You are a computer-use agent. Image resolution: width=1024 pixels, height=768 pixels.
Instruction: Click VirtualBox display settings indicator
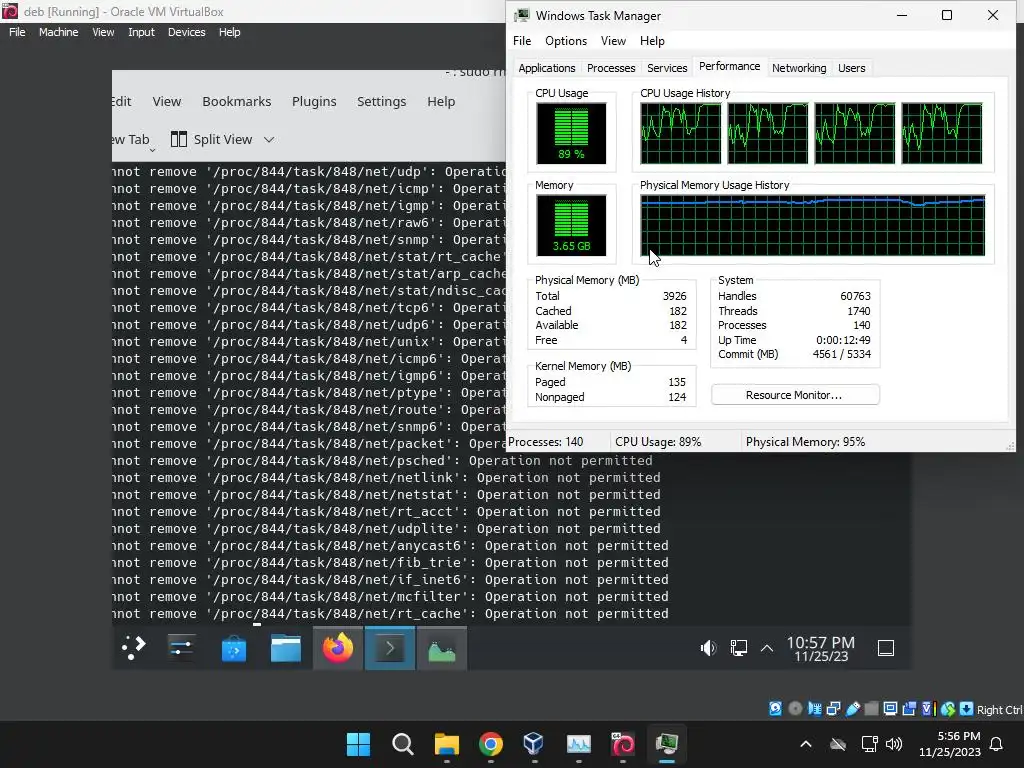tap(890, 709)
